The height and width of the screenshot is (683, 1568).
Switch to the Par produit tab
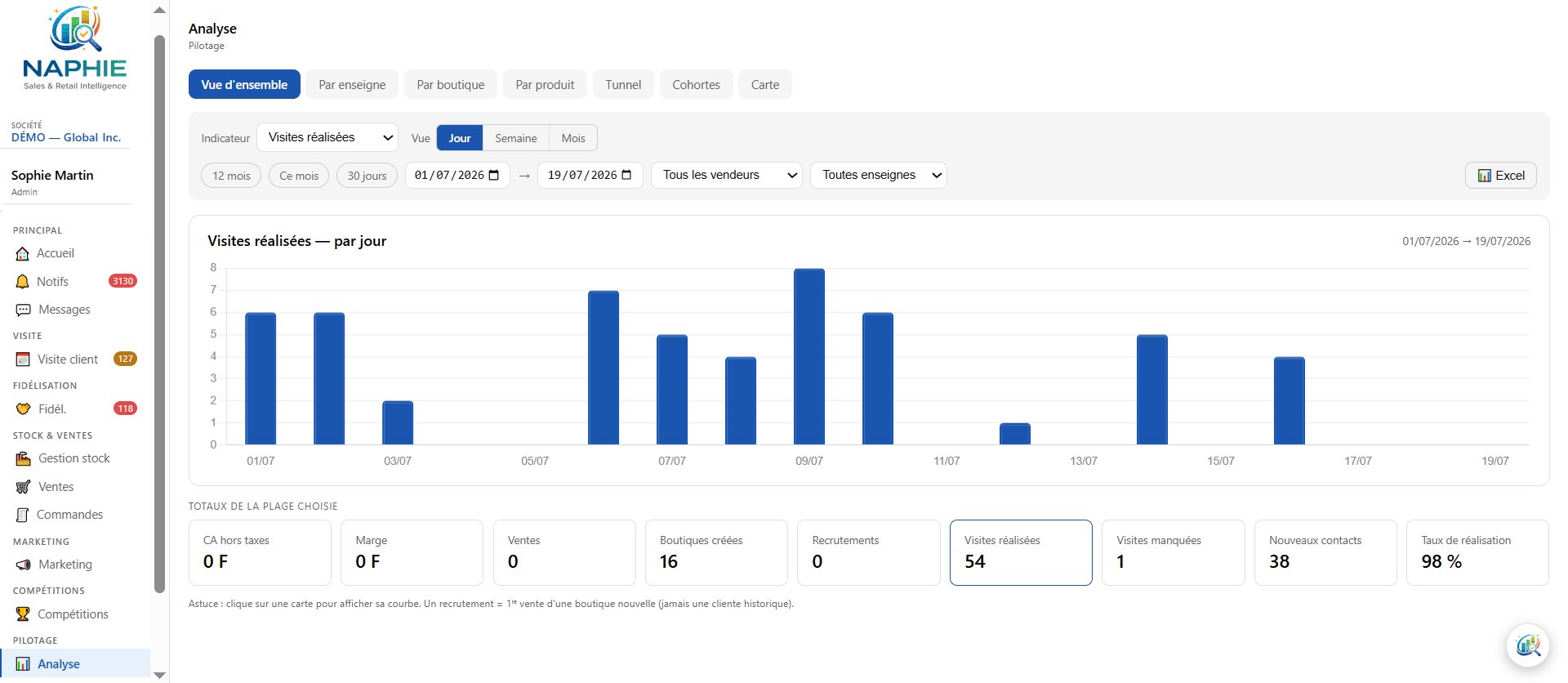point(545,85)
